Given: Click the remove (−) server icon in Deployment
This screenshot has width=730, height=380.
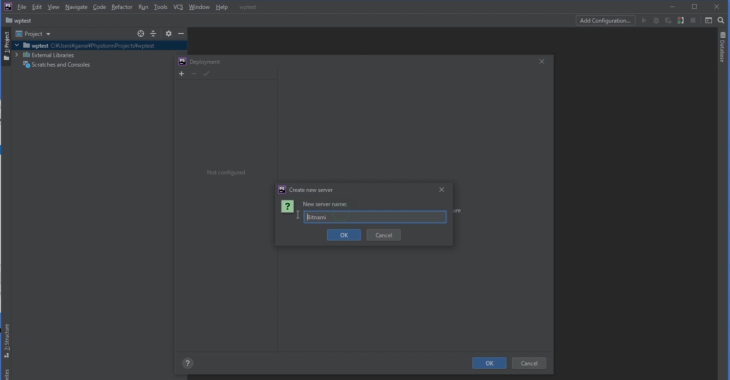Looking at the screenshot, I should [194, 74].
